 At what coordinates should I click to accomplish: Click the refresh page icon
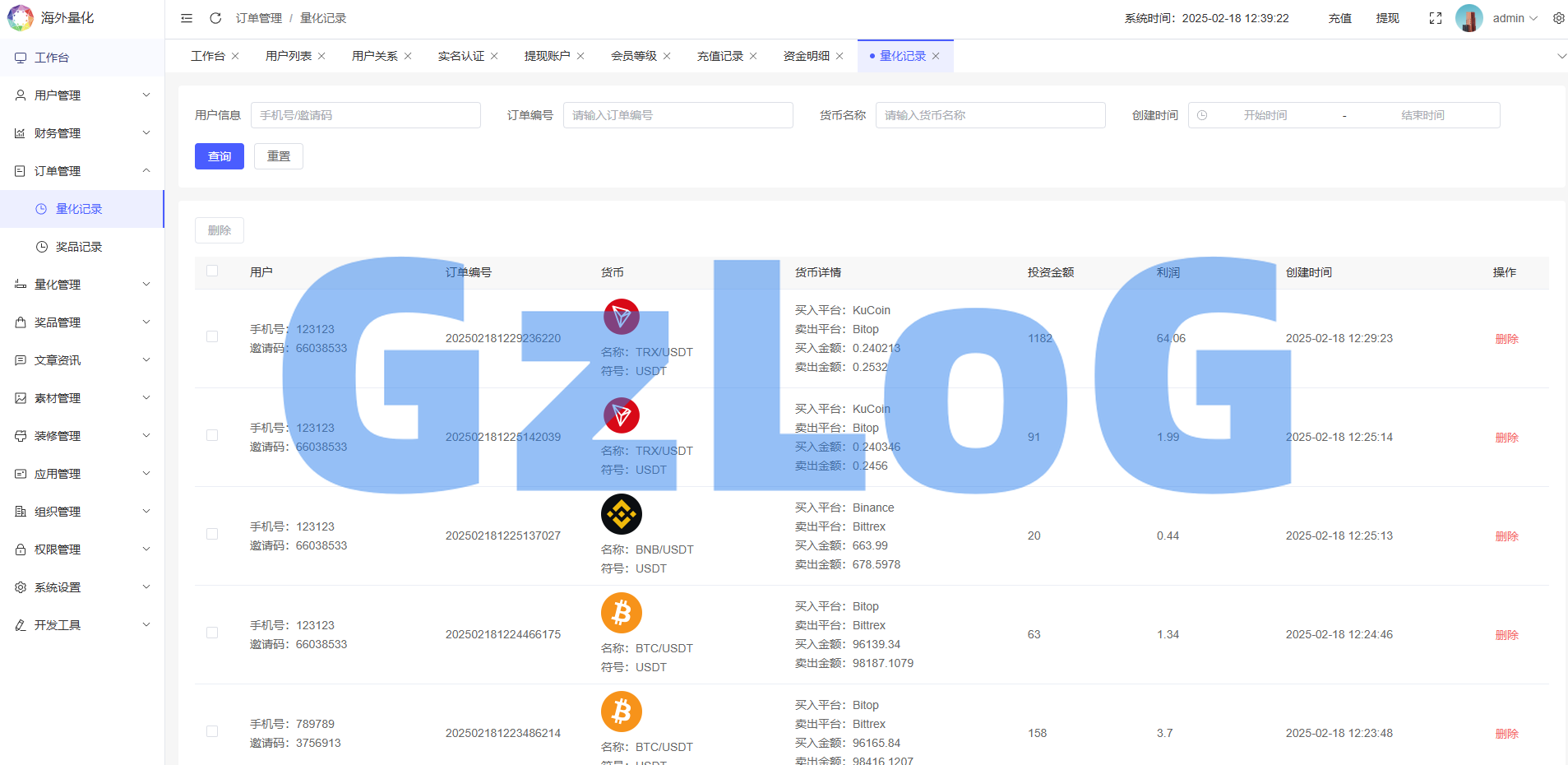pyautogui.click(x=215, y=18)
